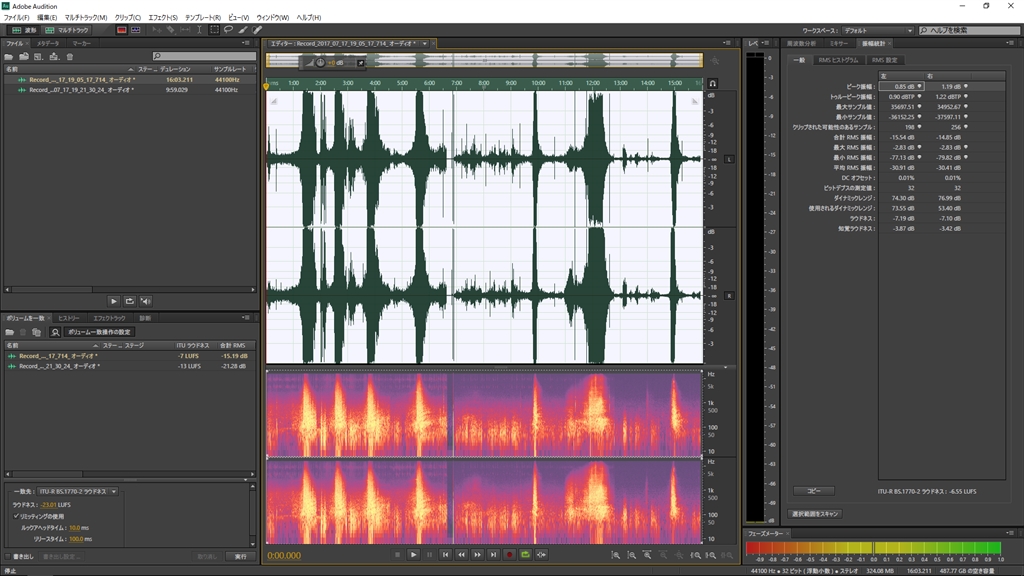Select the Lasso selection tool
The height and width of the screenshot is (576, 1024).
coord(229,30)
